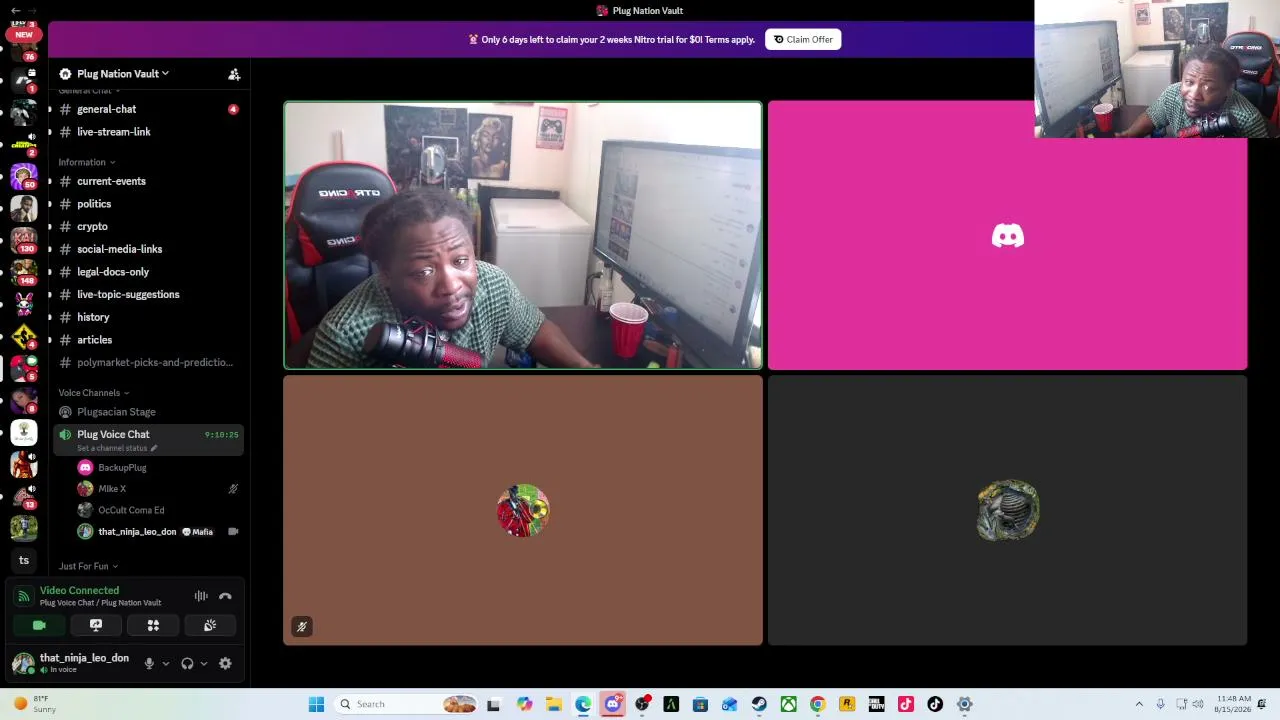Screen dimensions: 1280x720
Task: Click the taskbar Search box
Action: tap(408, 704)
